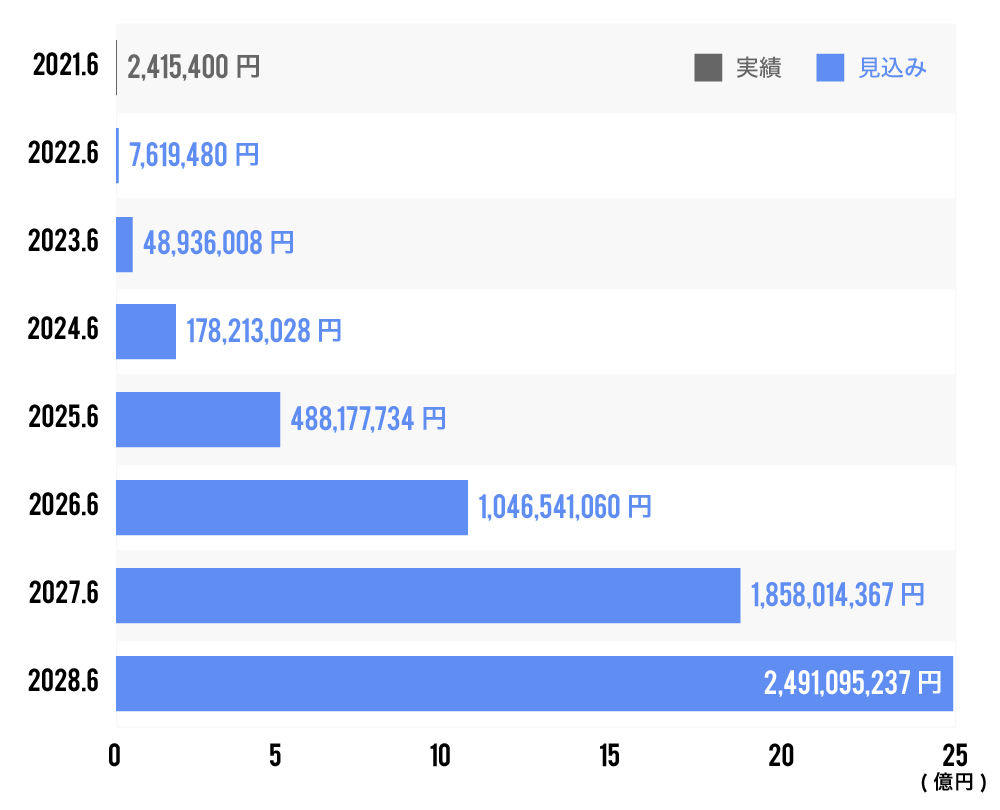Screen dimensions: 1000x810
Task: Click the gray 実績 legend swatch
Action: click(x=708, y=68)
